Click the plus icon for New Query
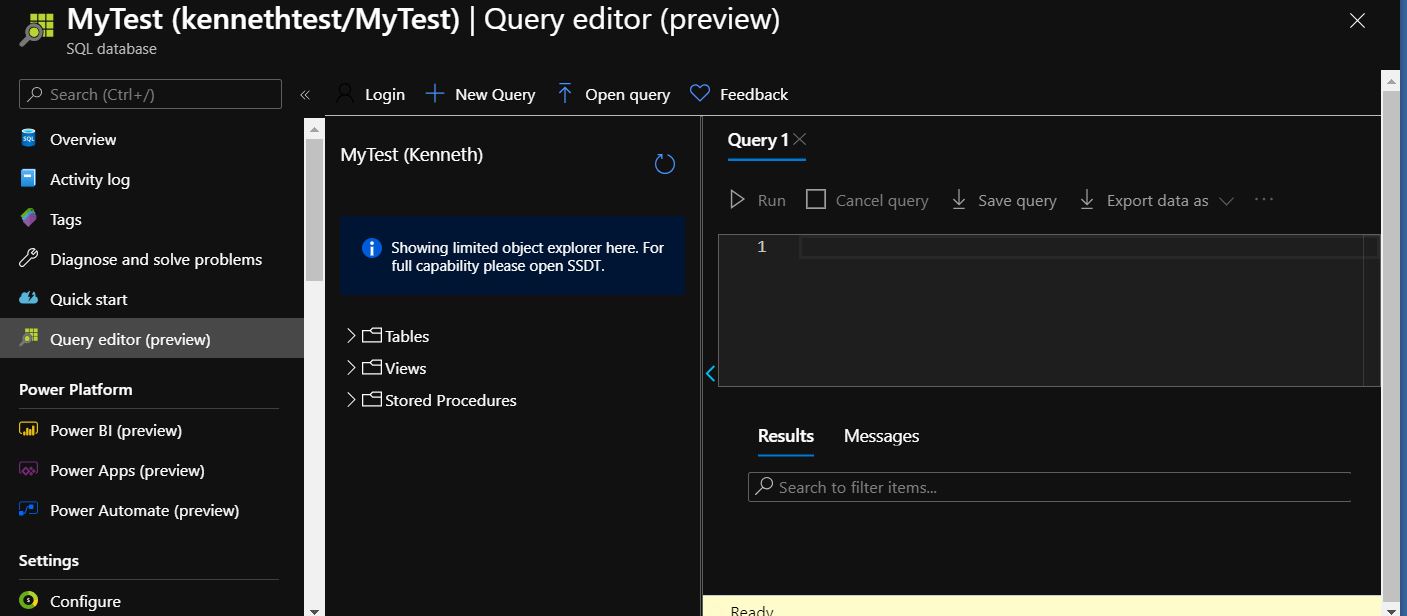The image size is (1407, 616). [434, 94]
